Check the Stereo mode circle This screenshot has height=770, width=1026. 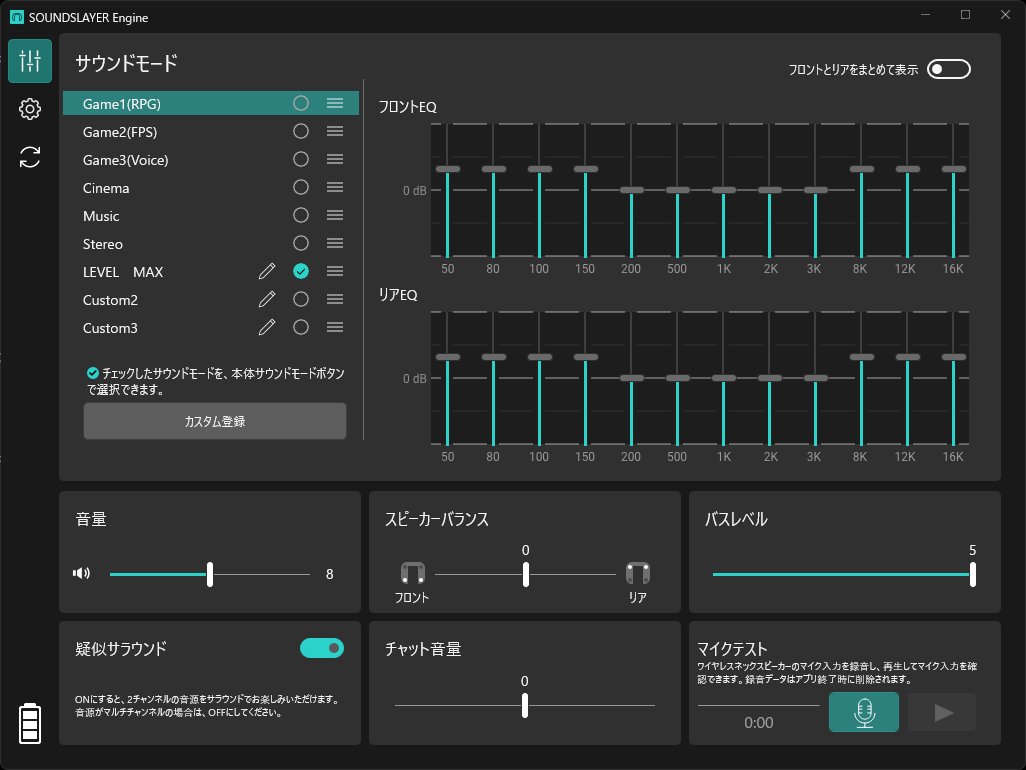(301, 243)
